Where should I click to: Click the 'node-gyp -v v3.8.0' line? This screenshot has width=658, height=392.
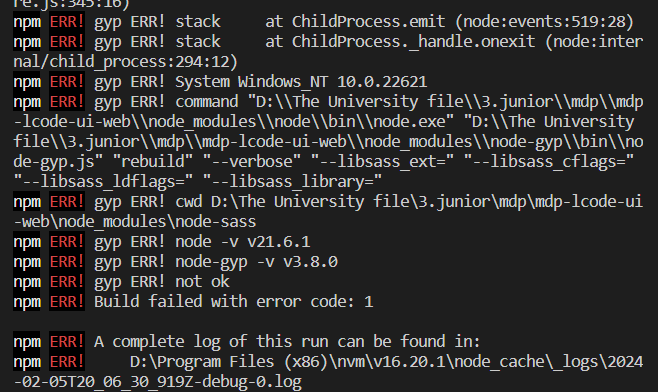click(256, 262)
